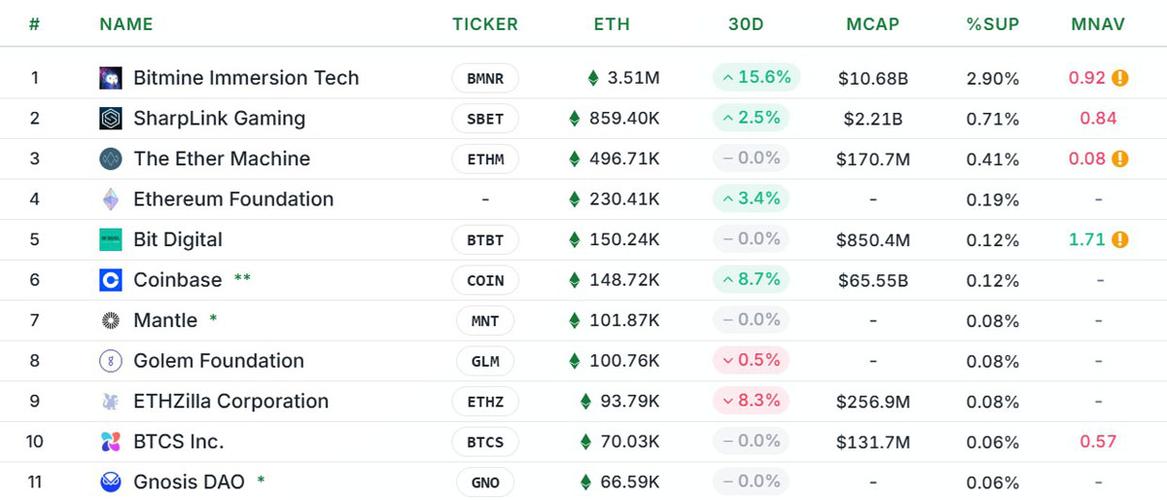1167x500 pixels.
Task: Click the BMNR ticker badge
Action: (x=485, y=78)
